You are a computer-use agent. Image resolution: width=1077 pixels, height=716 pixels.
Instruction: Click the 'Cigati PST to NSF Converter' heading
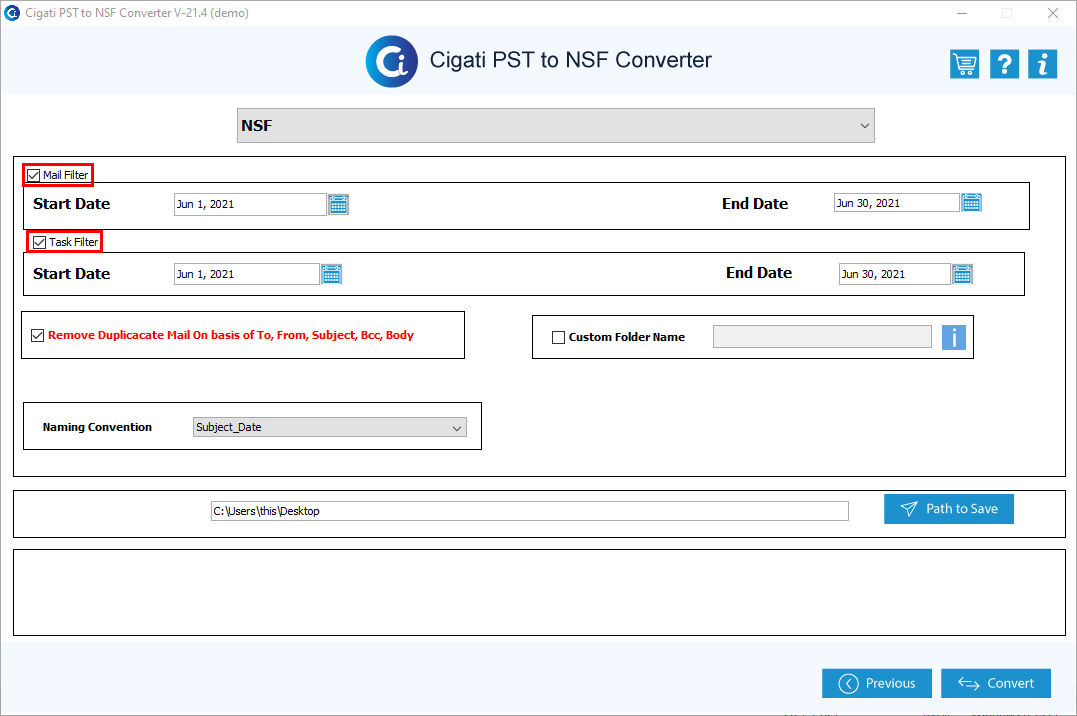click(x=570, y=60)
